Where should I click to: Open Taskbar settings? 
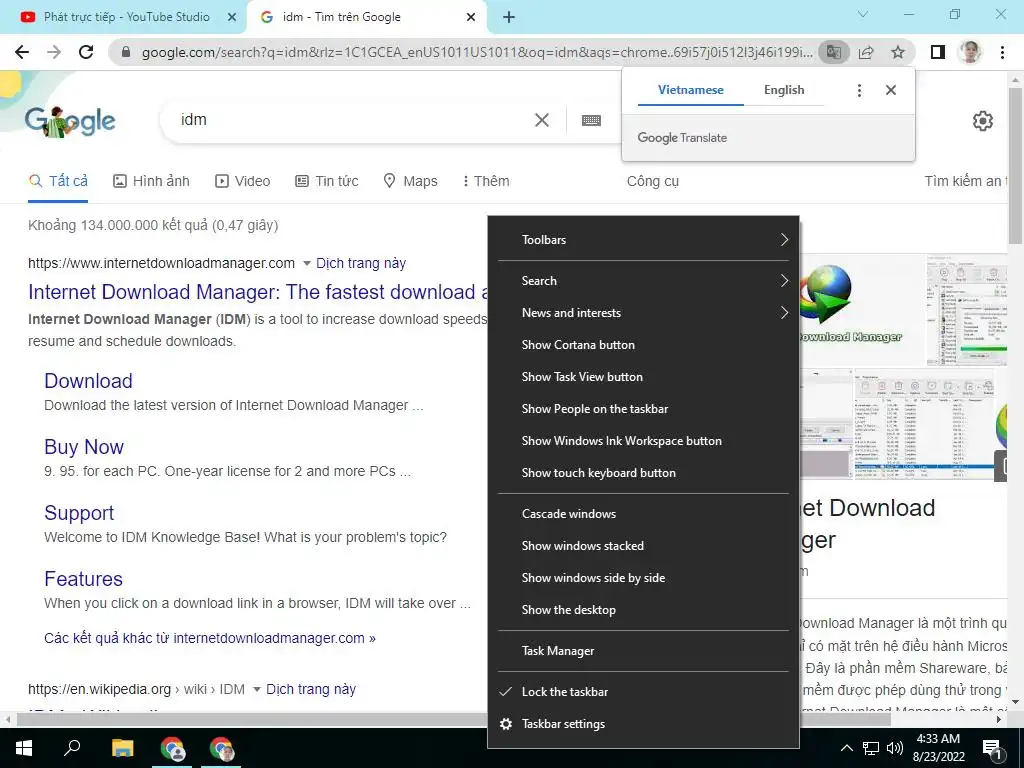click(x=643, y=724)
